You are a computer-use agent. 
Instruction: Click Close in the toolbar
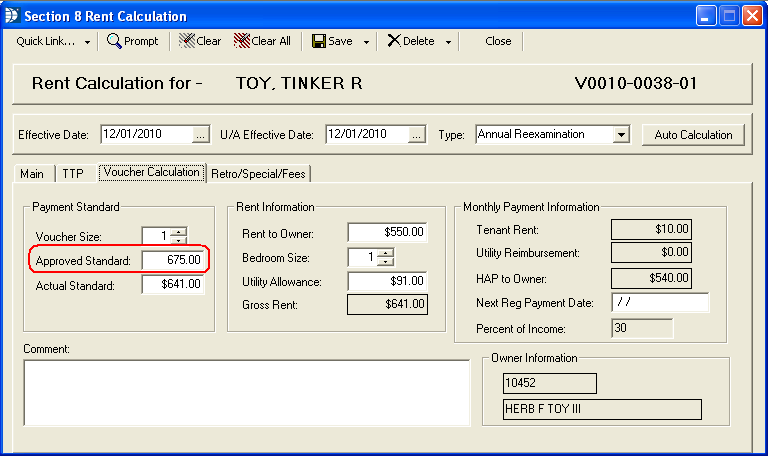[x=498, y=41]
